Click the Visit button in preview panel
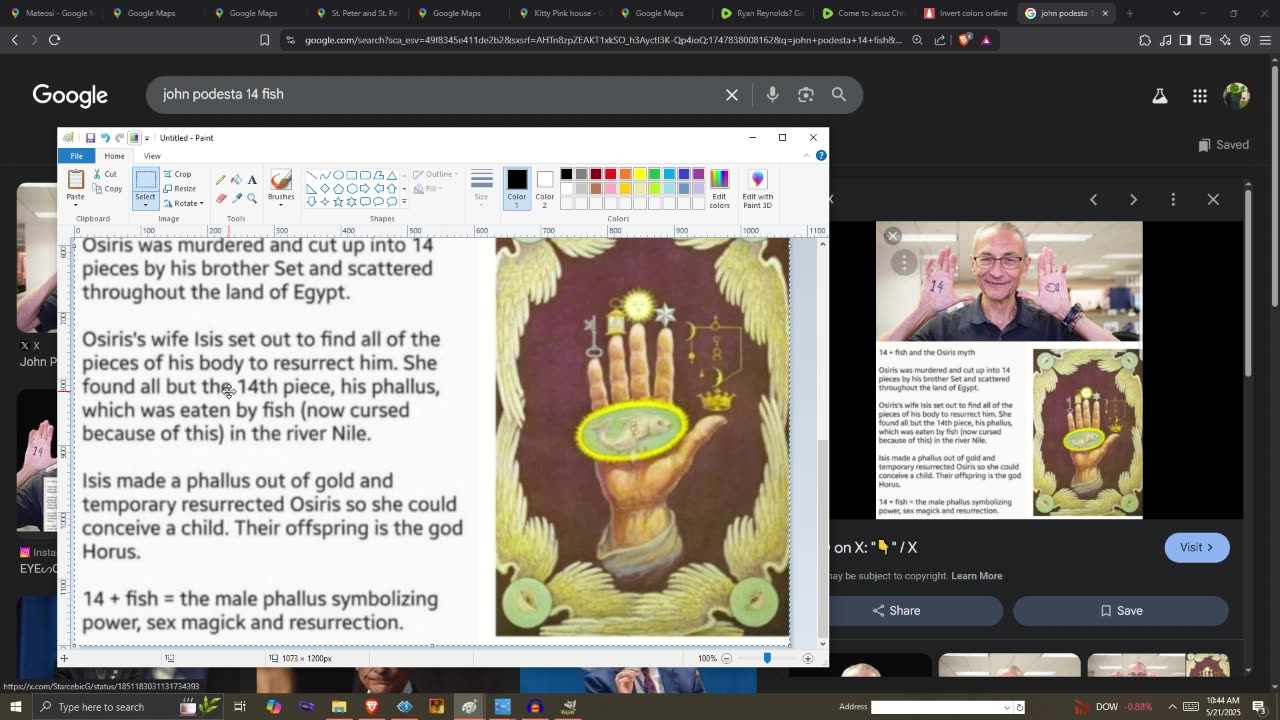This screenshot has height=720, width=1280. (1197, 547)
